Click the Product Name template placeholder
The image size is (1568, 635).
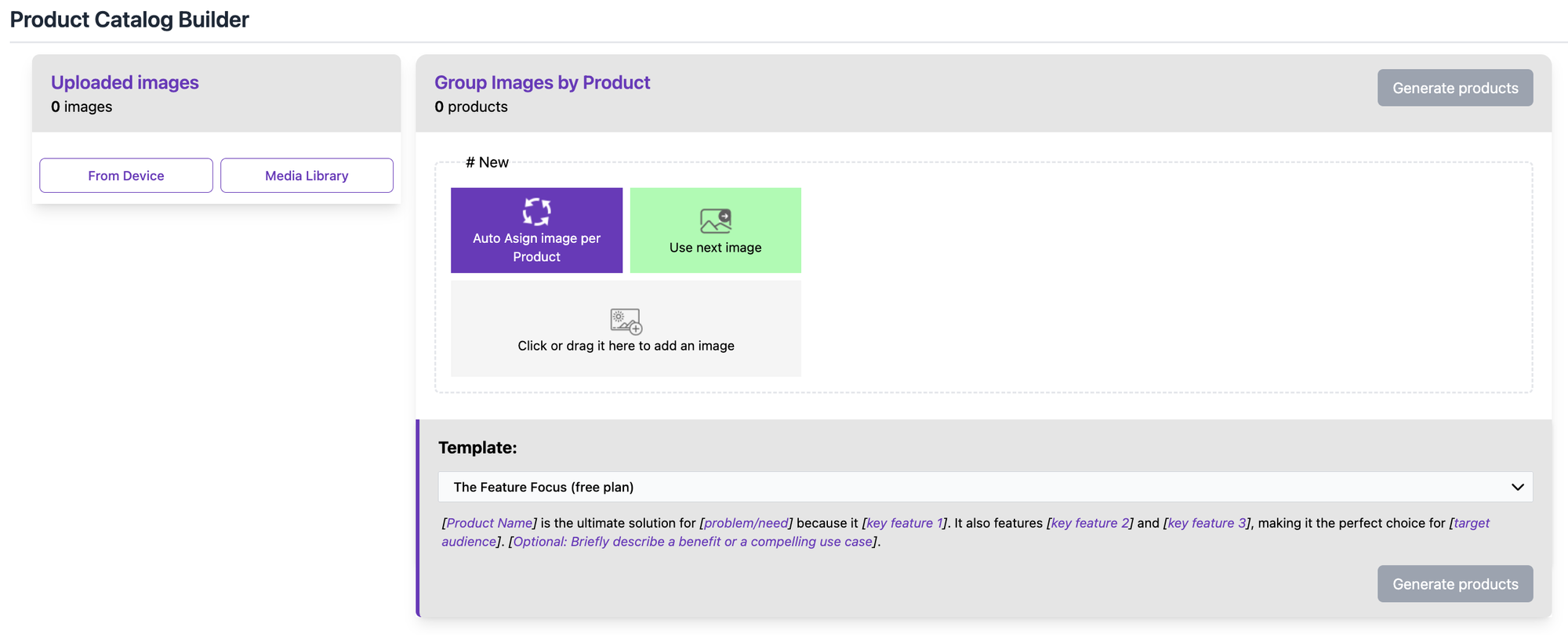point(490,523)
